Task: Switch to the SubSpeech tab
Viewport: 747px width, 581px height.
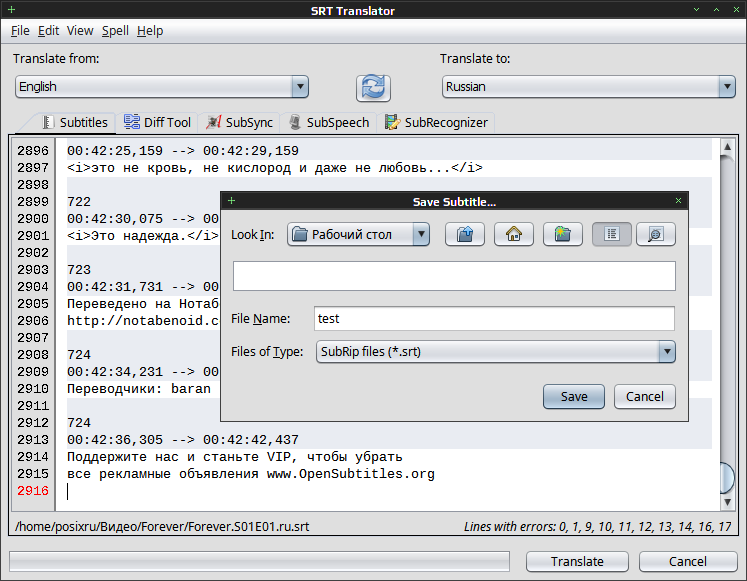Action: tap(329, 122)
